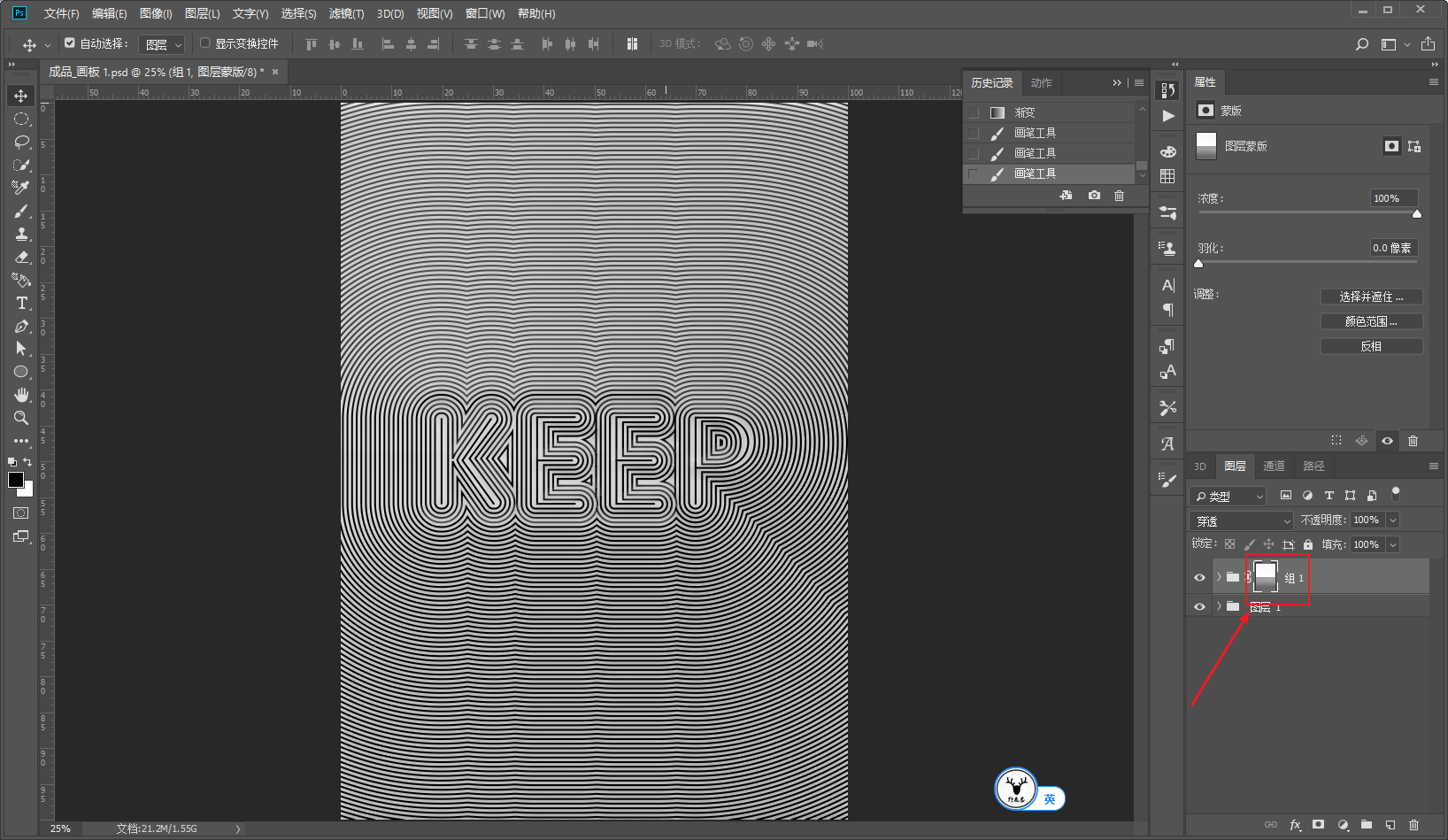
Task: Hide the 图层 1 group layer
Action: [1199, 607]
